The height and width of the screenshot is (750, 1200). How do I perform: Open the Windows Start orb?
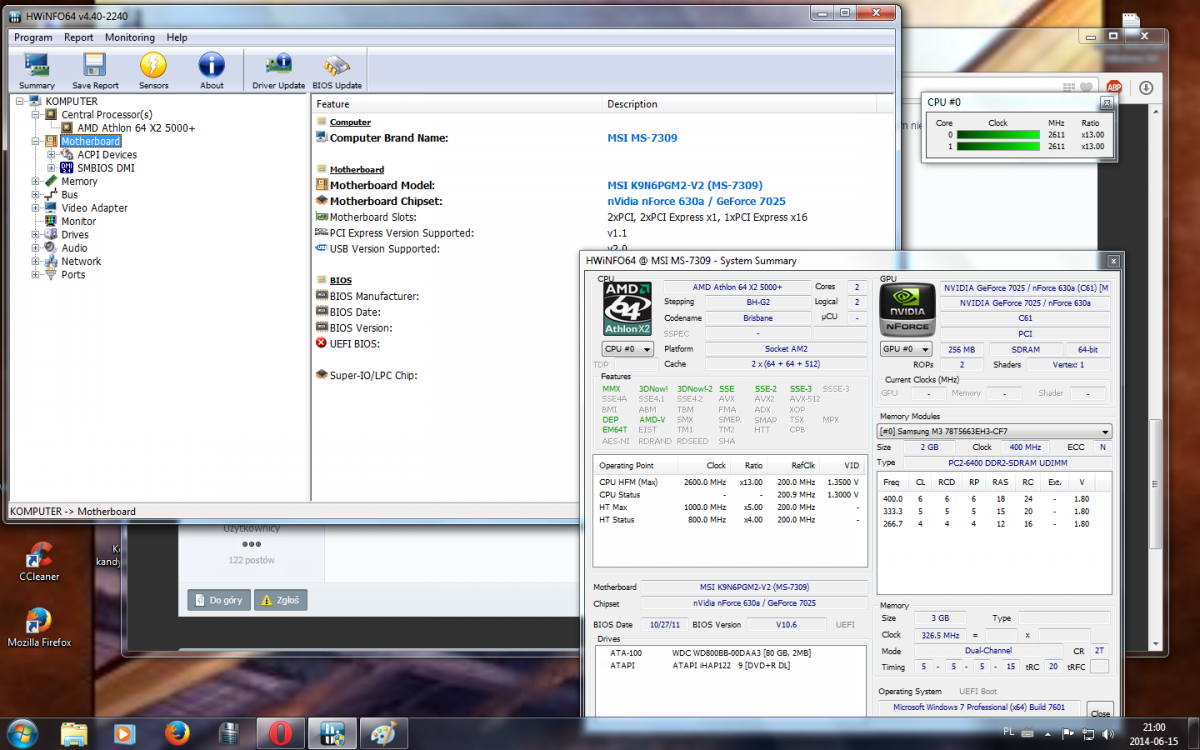coord(21,732)
